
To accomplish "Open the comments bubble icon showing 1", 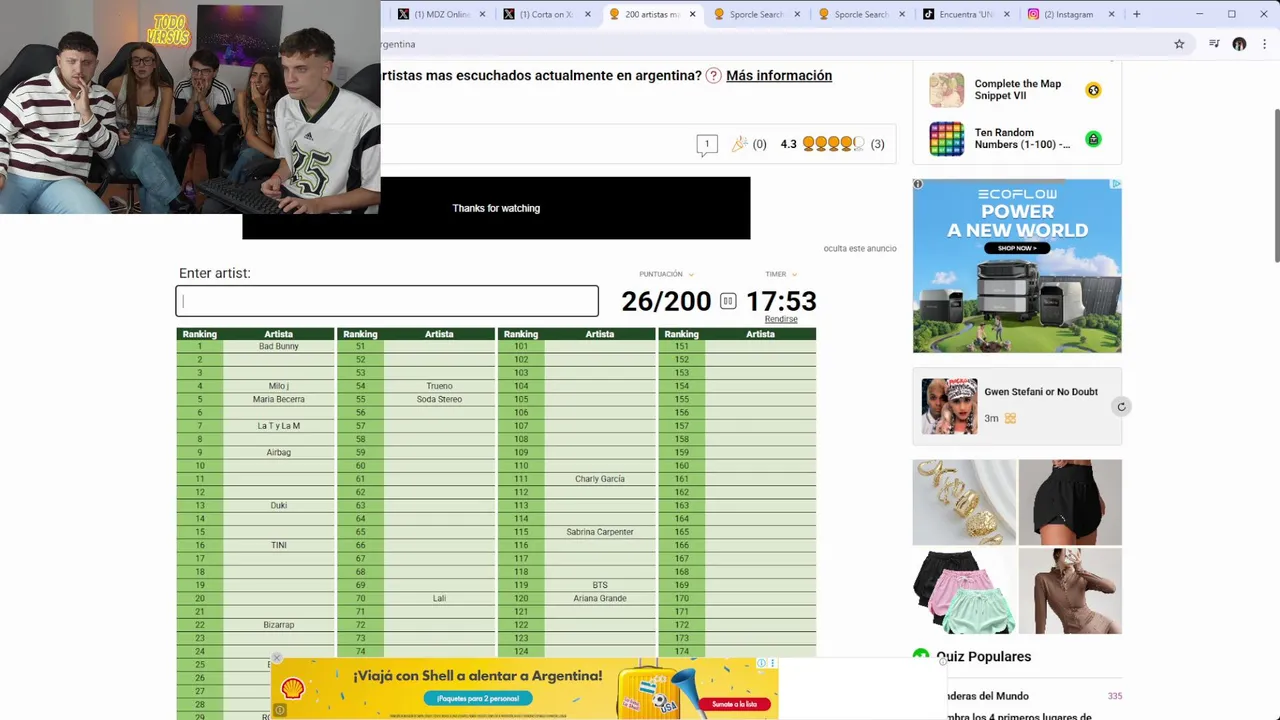I will (x=707, y=145).
